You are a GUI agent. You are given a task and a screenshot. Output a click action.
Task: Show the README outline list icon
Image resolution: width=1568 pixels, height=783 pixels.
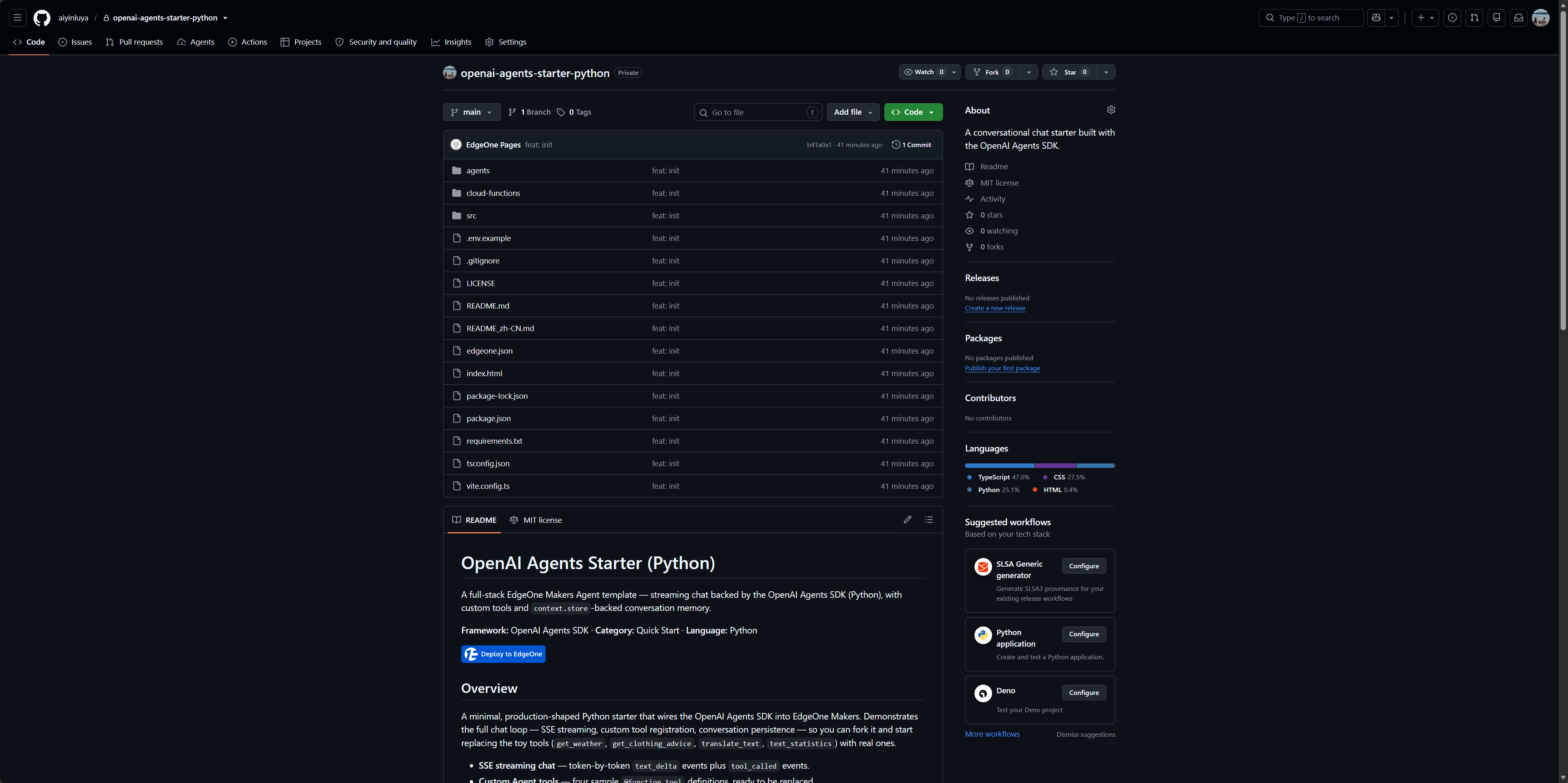(929, 520)
